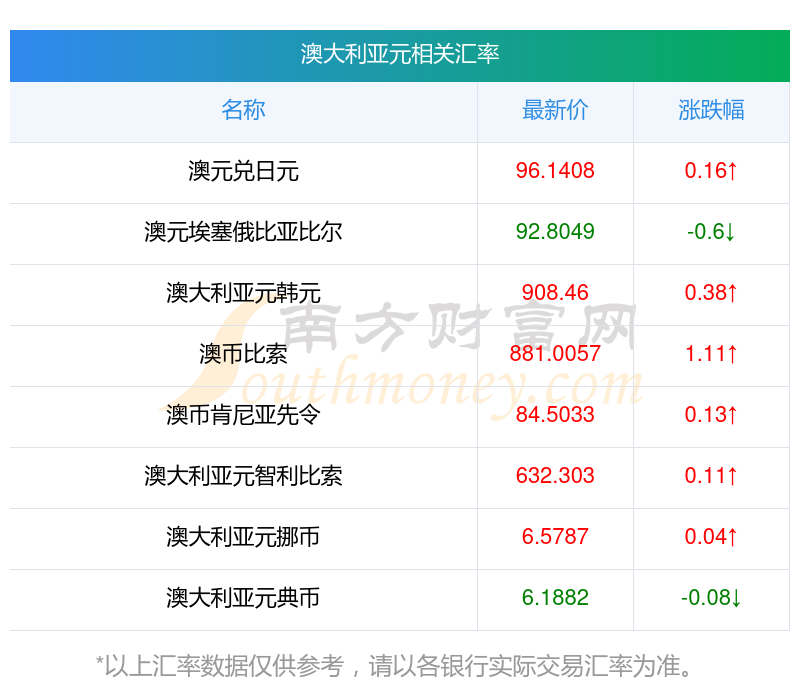Select the 澳元埃塞俄比亚比尔 row name

click(243, 232)
